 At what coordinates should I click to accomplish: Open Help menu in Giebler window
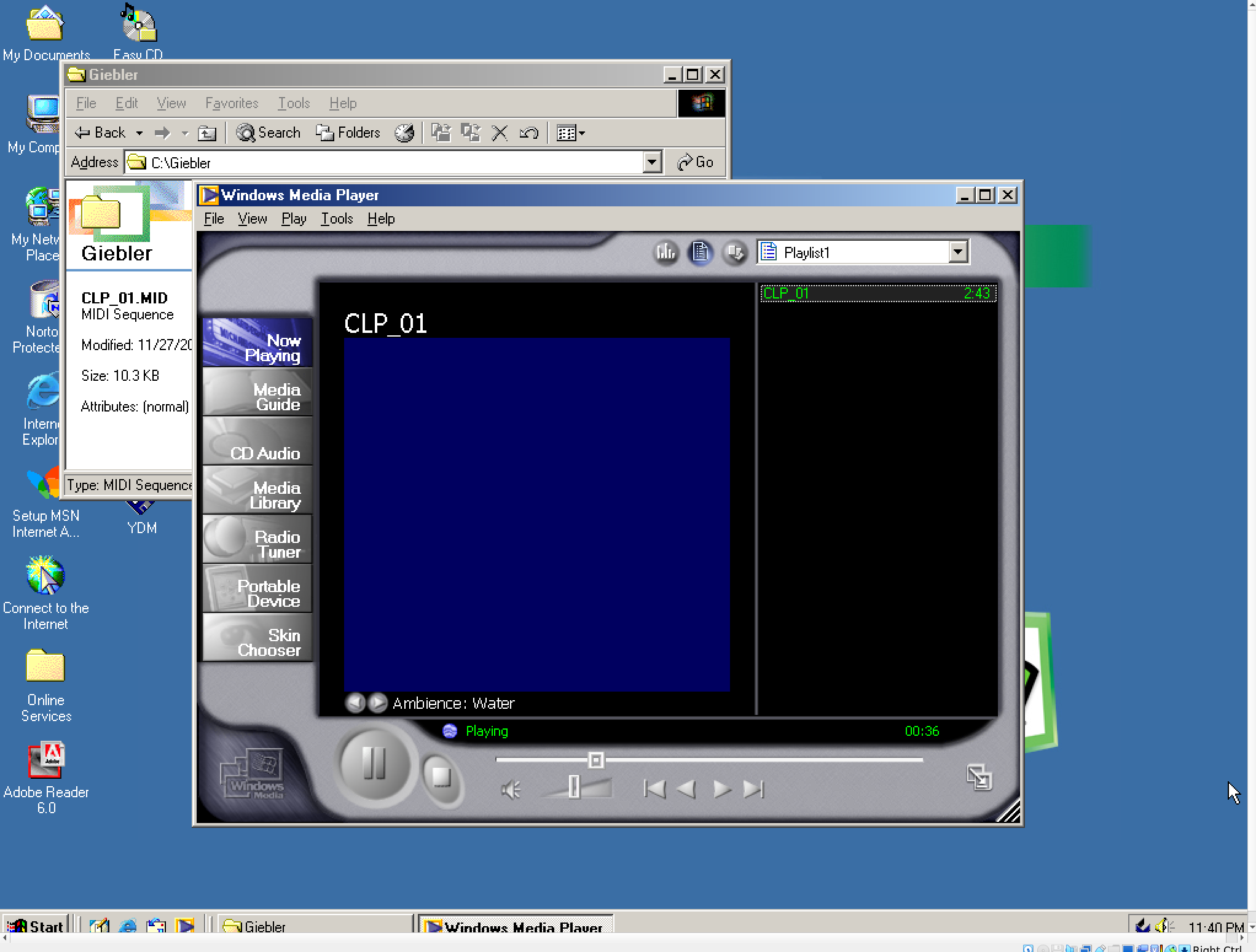click(x=342, y=103)
